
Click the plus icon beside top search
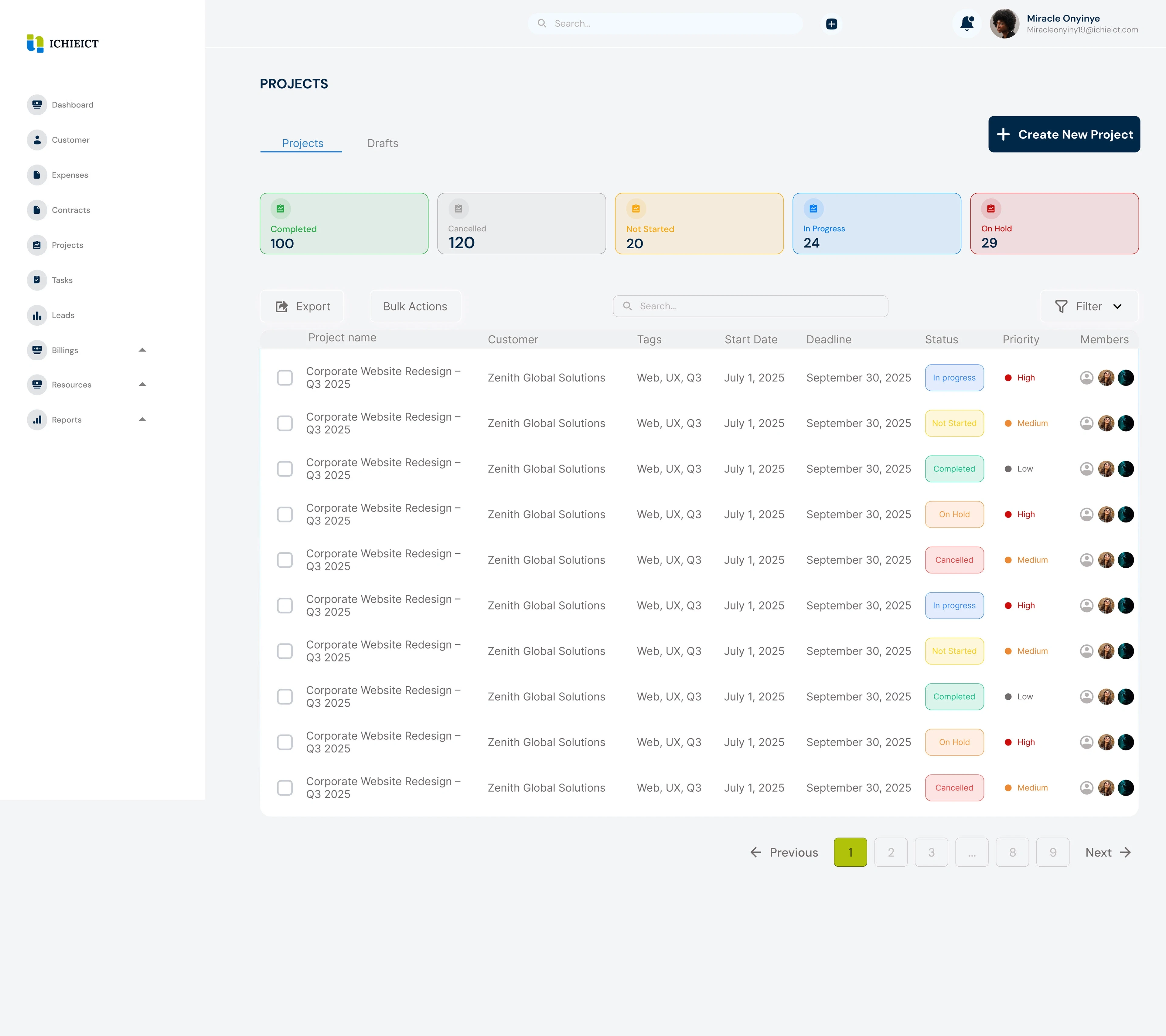832,24
